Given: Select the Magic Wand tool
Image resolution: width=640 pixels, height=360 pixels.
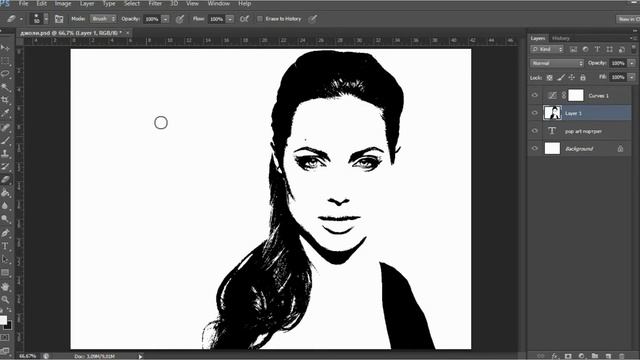Looking at the screenshot, I should [x=5, y=87].
